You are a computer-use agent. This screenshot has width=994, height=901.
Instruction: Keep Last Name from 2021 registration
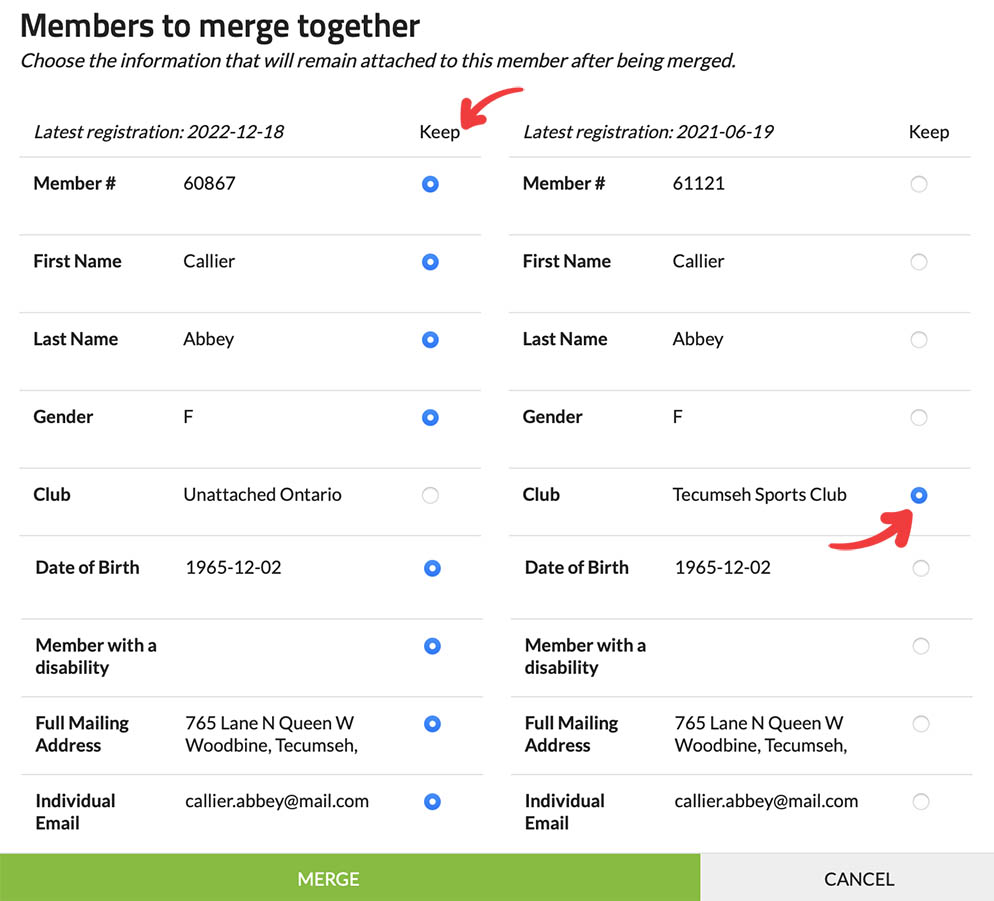point(919,340)
